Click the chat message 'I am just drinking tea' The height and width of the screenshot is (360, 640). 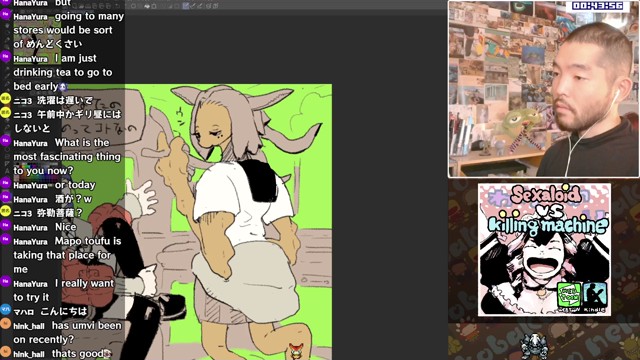click(x=63, y=72)
